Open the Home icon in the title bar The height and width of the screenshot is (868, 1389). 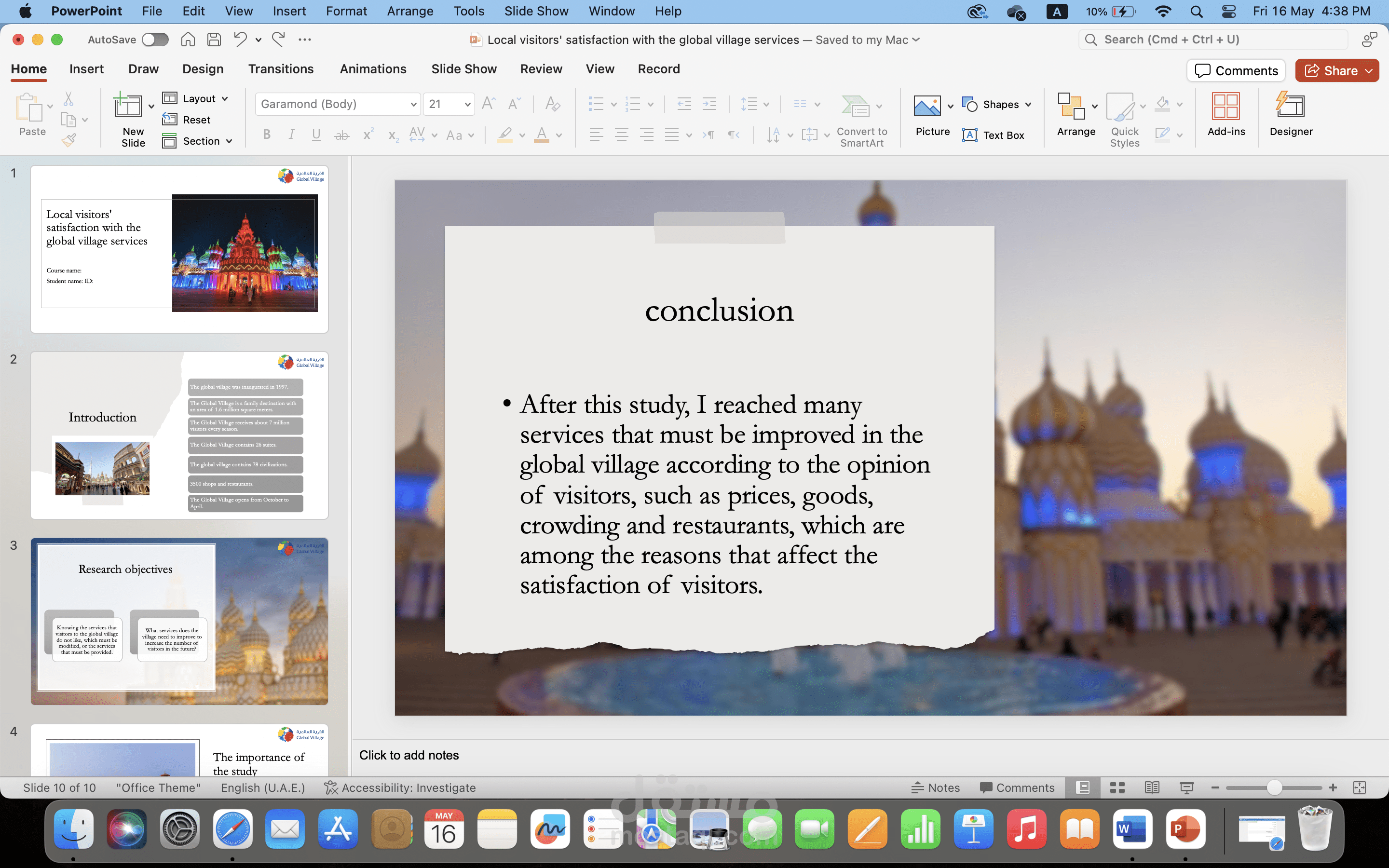[x=188, y=40]
